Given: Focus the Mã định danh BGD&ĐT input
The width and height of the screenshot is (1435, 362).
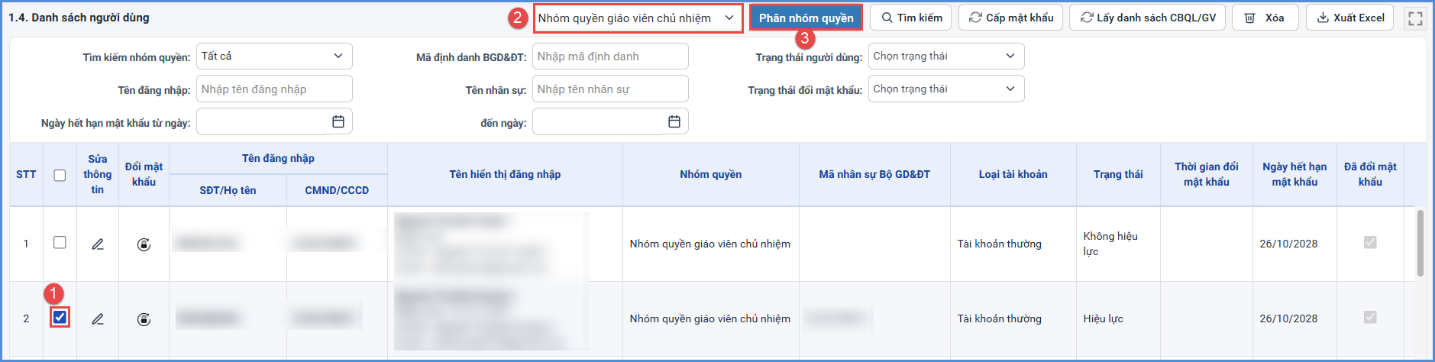Looking at the screenshot, I should click(x=610, y=56).
